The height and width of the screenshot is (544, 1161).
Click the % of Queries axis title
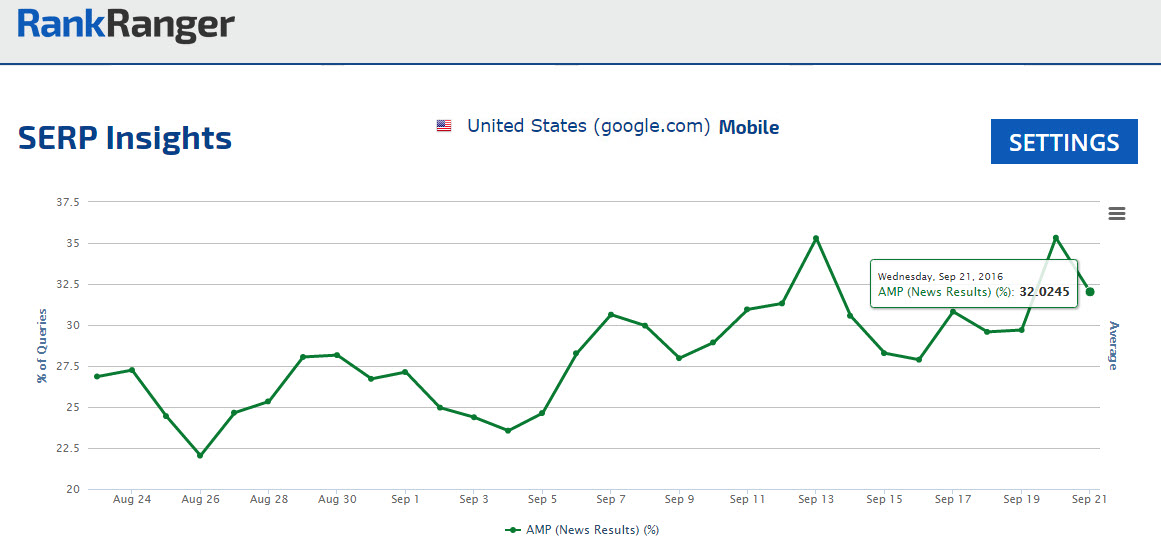tap(42, 346)
